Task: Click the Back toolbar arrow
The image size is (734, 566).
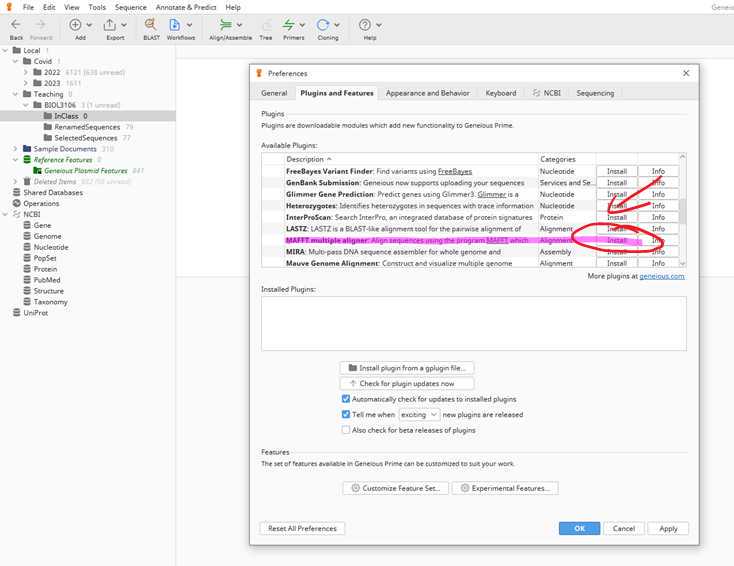Action: point(15,25)
